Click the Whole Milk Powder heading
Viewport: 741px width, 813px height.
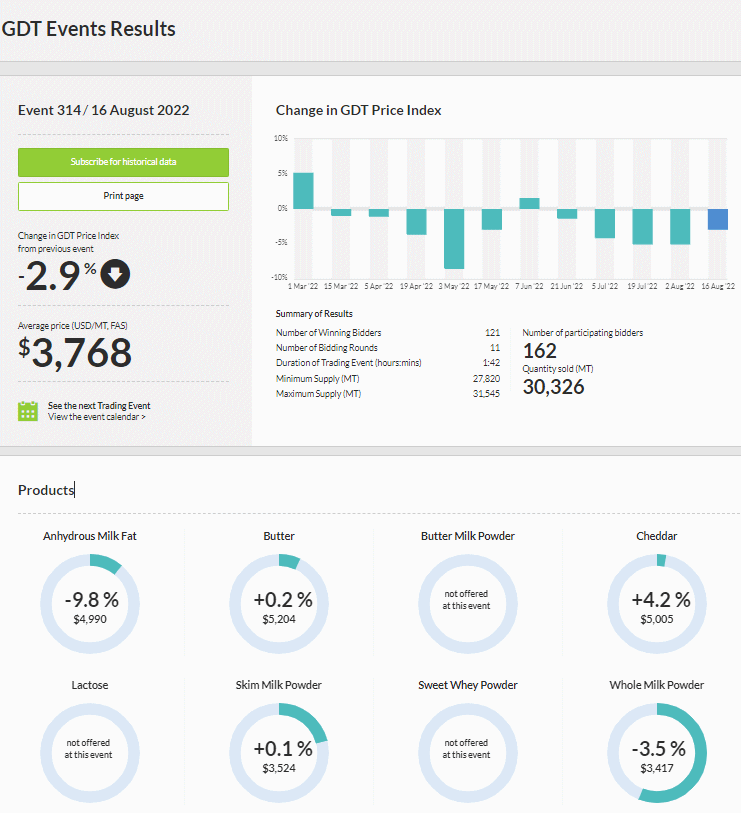pos(657,685)
